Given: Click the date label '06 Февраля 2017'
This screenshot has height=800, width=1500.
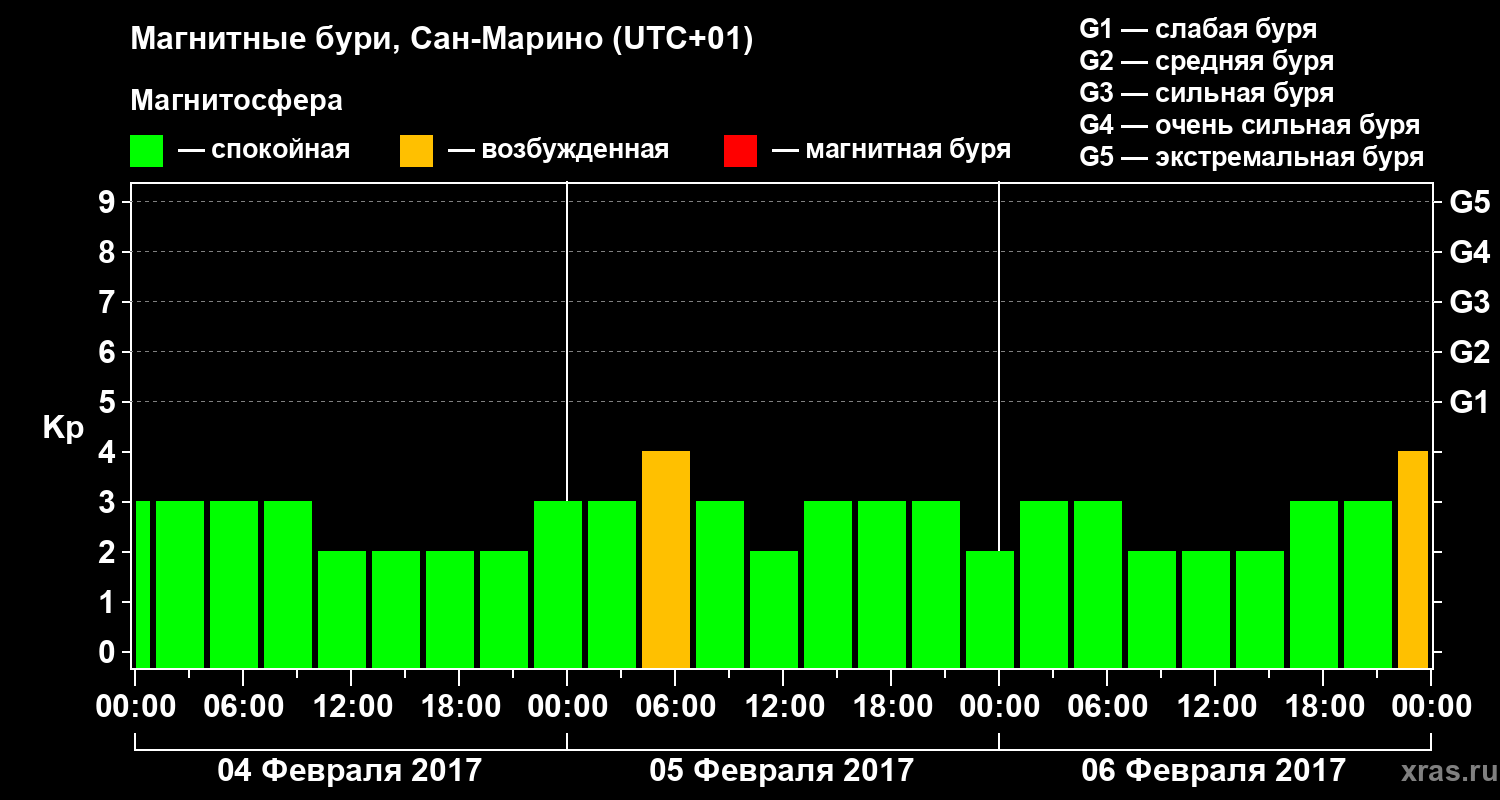Looking at the screenshot, I should (x=1214, y=771).
